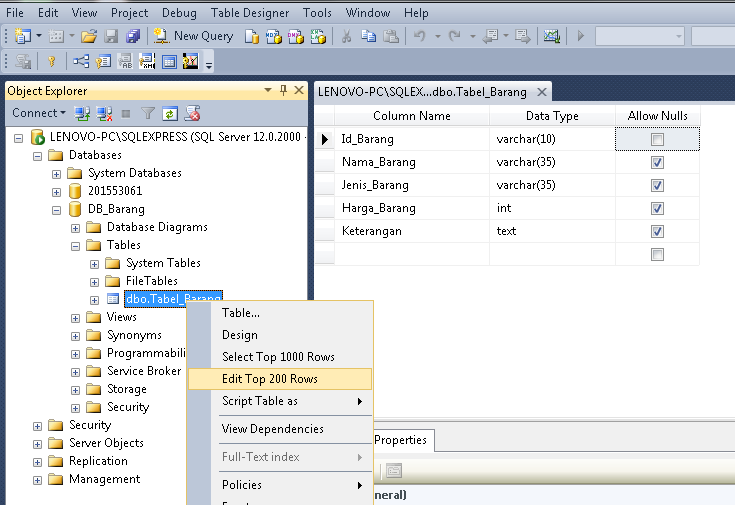The height and width of the screenshot is (505, 735).
Task: Toggle Allow Nulls for Id_Barang
Action: pos(657,139)
